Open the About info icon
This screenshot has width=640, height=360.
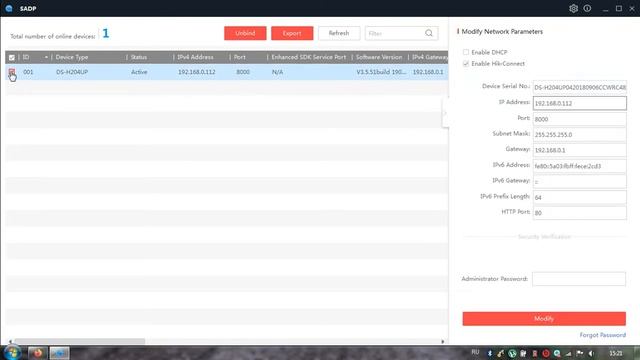click(x=587, y=8)
